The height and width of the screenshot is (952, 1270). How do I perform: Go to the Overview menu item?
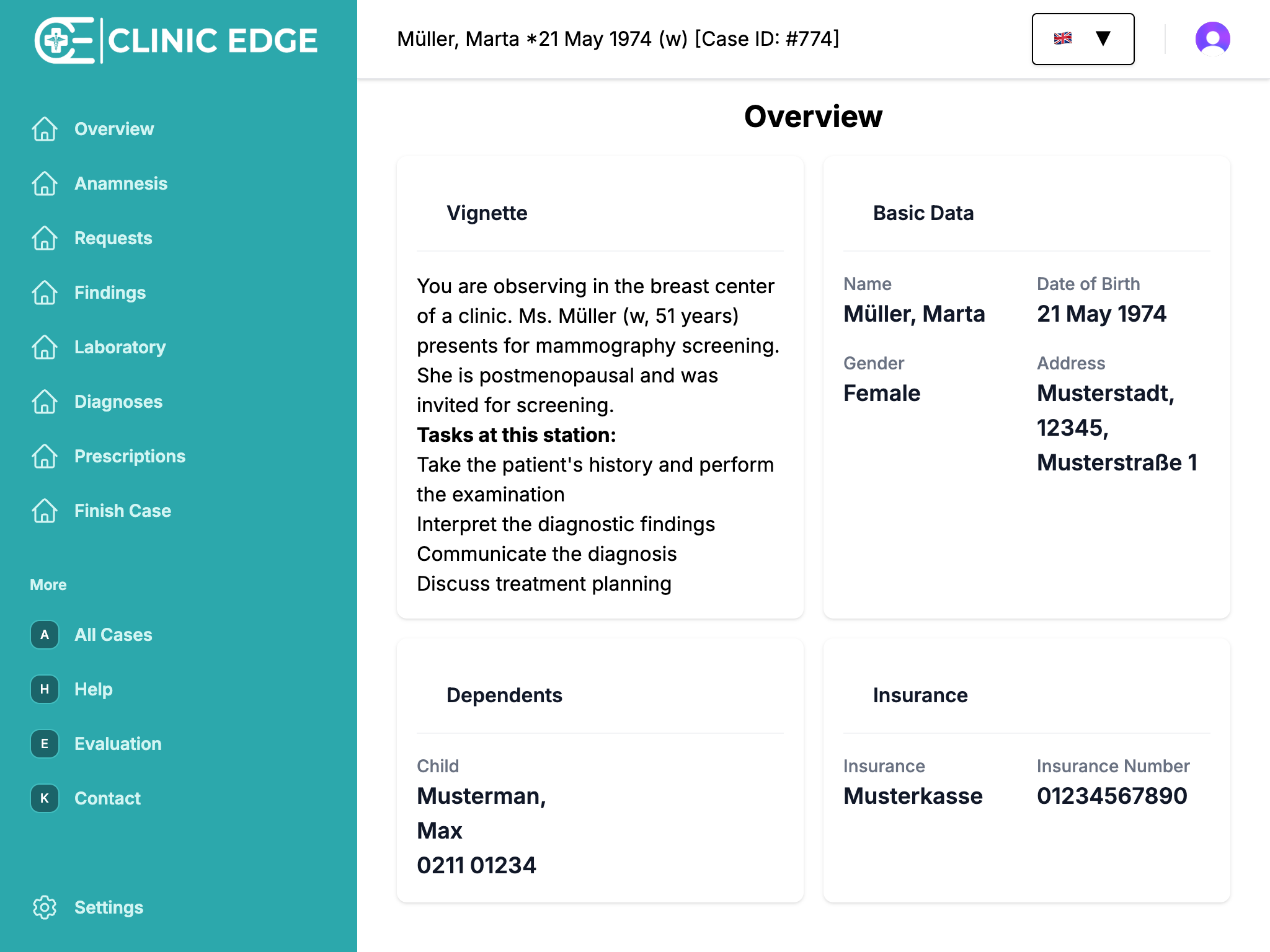(x=114, y=129)
